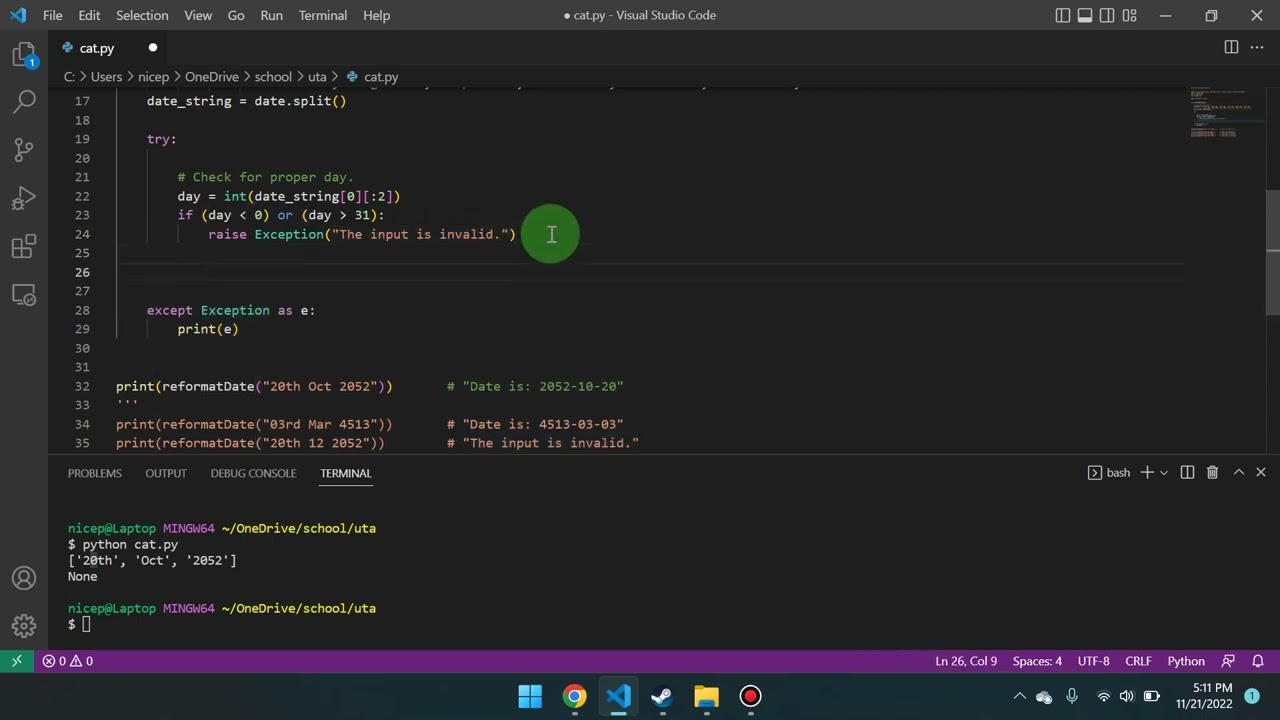
Task: Place cursor on empty line 26
Action: [650, 272]
